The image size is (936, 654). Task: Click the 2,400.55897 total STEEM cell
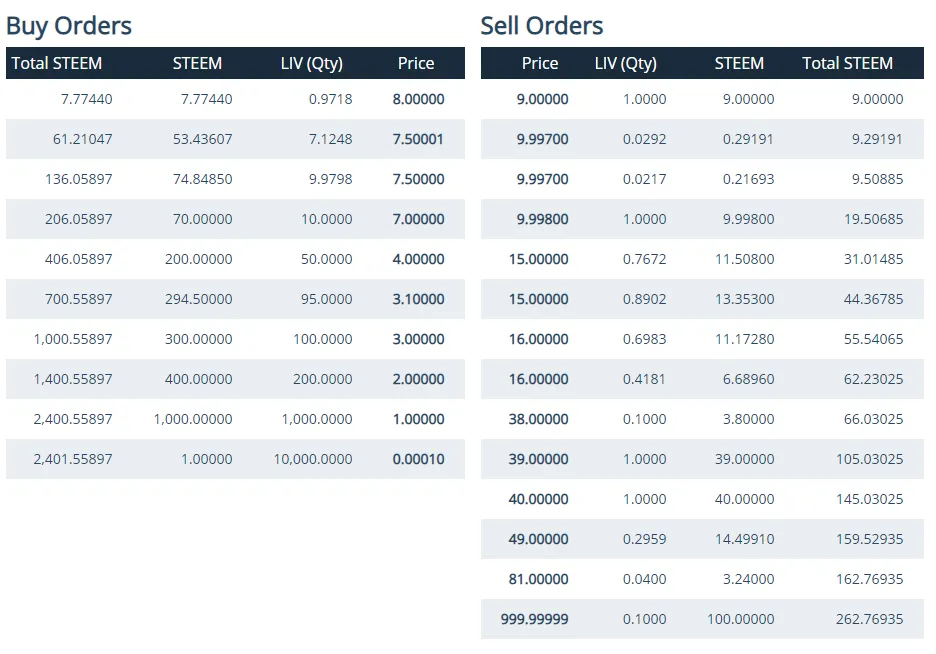(x=73, y=419)
